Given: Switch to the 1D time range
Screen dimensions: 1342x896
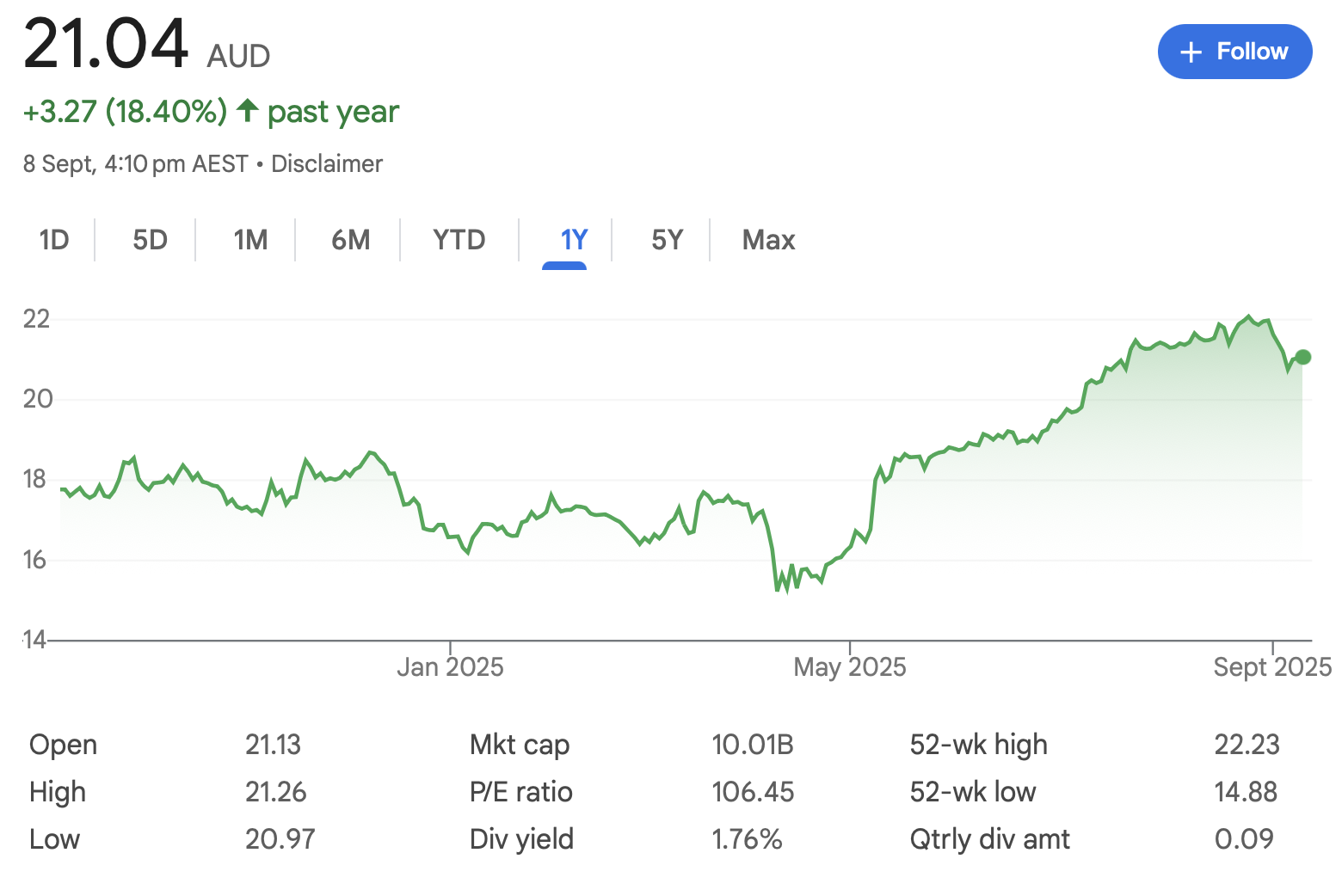Looking at the screenshot, I should (x=54, y=240).
